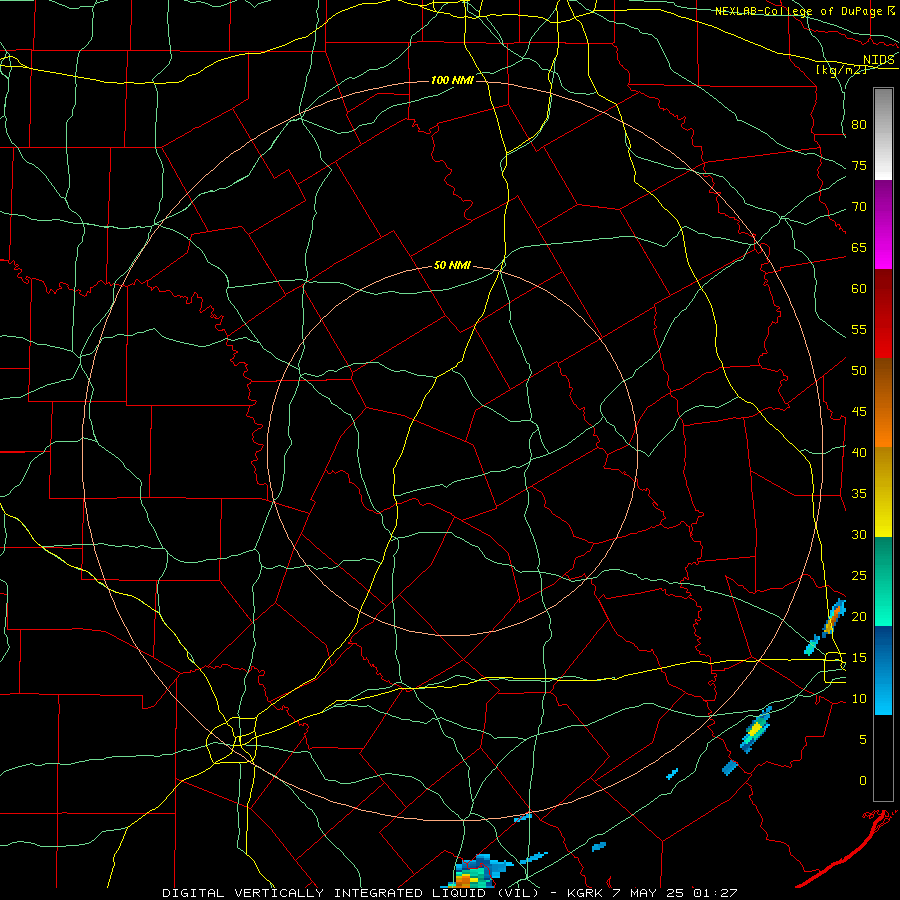Click the scale value "35"
The height and width of the screenshot is (900, 900).
click(859, 494)
